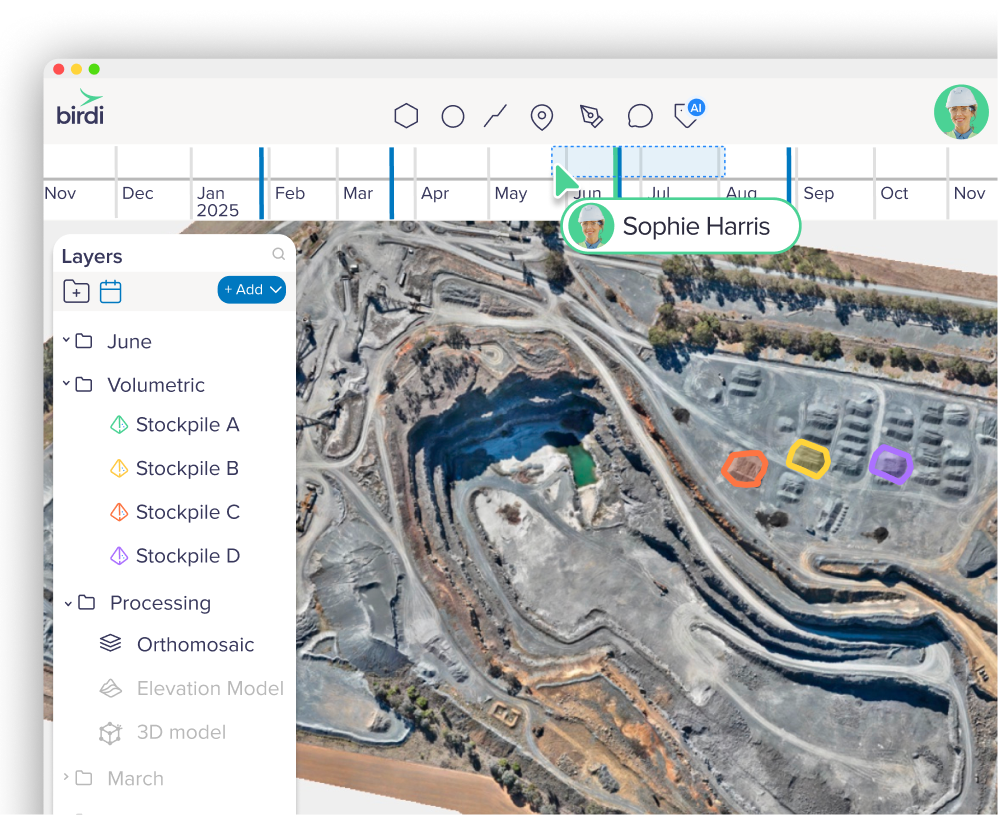Click the March folder icon

(84, 778)
